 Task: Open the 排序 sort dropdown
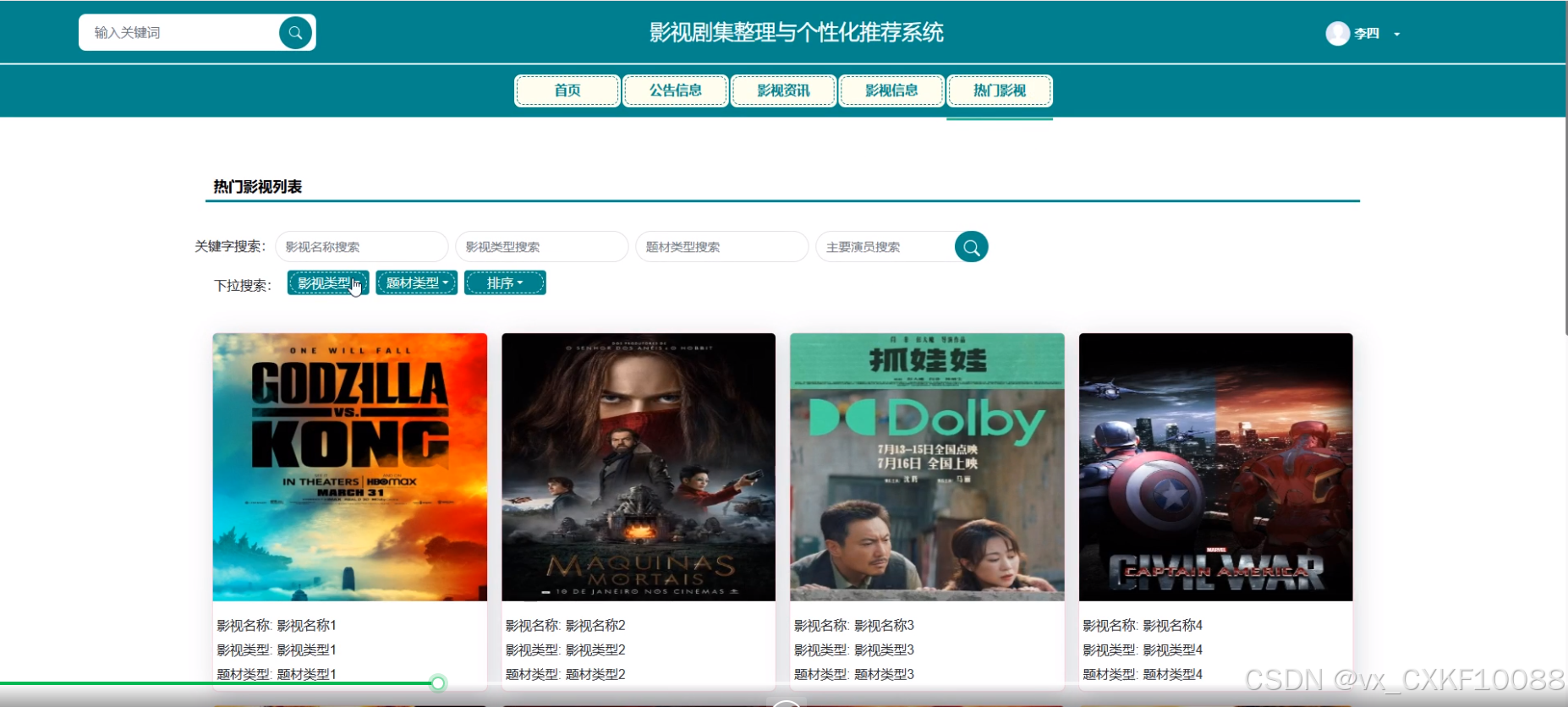(505, 283)
